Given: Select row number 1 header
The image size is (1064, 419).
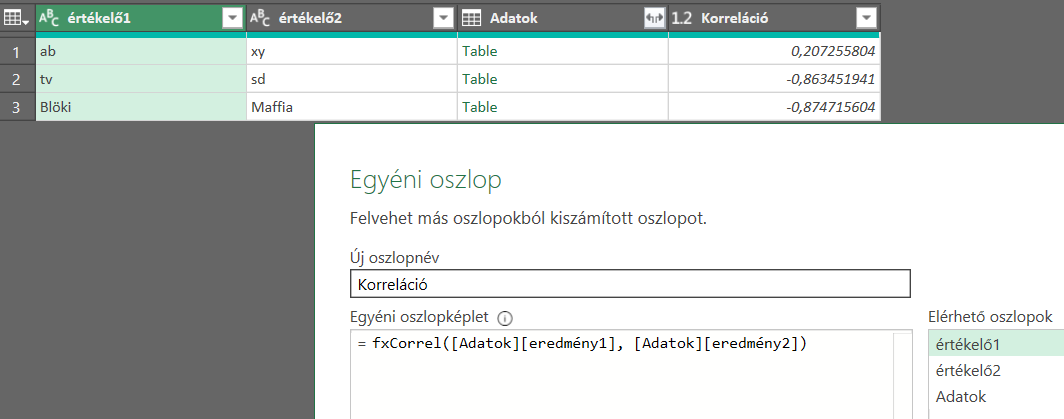Looking at the screenshot, I should (x=18, y=51).
